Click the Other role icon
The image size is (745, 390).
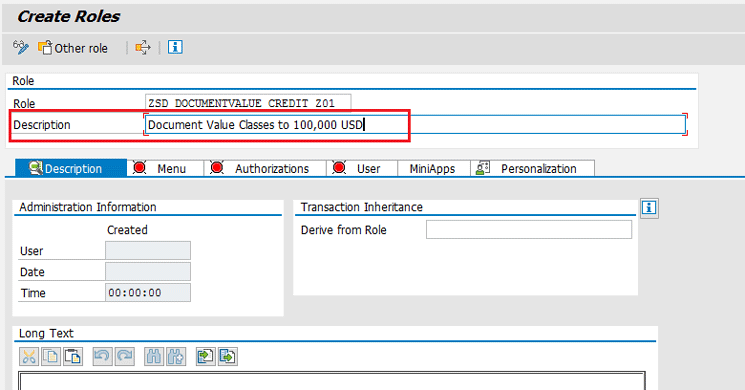pyautogui.click(x=45, y=48)
